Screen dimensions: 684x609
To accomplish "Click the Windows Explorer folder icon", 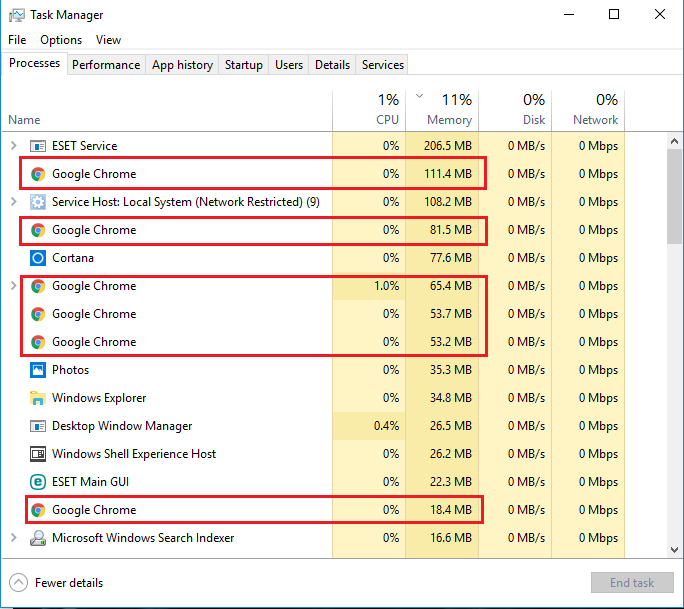I will tap(38, 398).
